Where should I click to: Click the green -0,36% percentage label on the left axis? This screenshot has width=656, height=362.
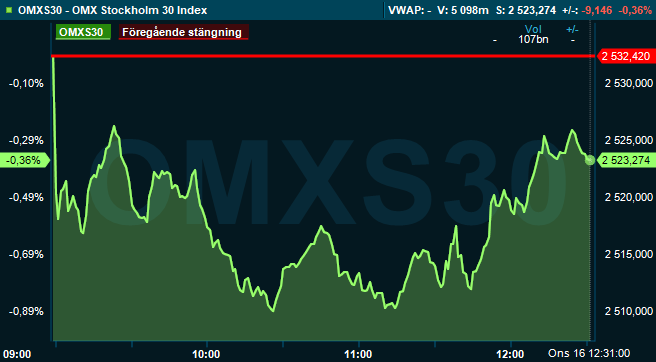coord(25,160)
